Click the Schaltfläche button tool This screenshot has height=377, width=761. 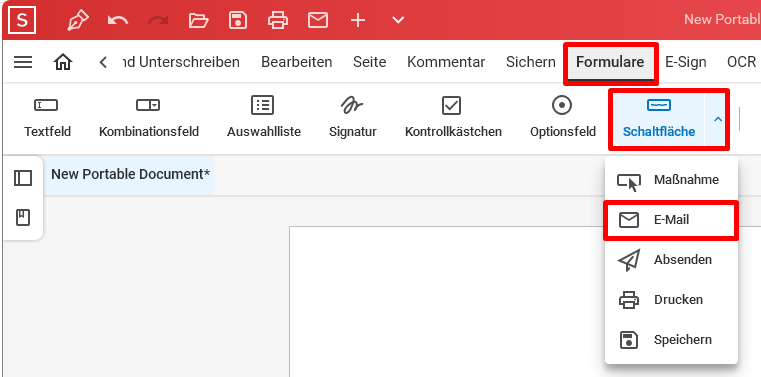point(659,118)
